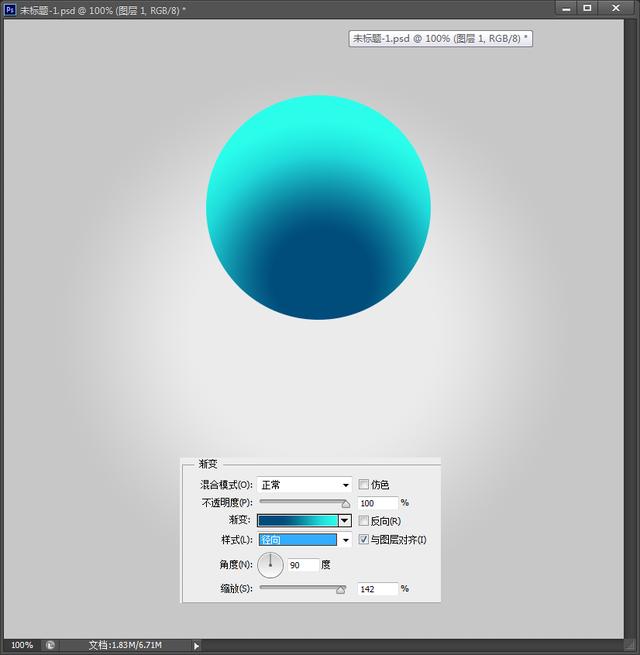The image size is (640, 655).
Task: Click the 不透明度 slider handle
Action: [x=345, y=504]
